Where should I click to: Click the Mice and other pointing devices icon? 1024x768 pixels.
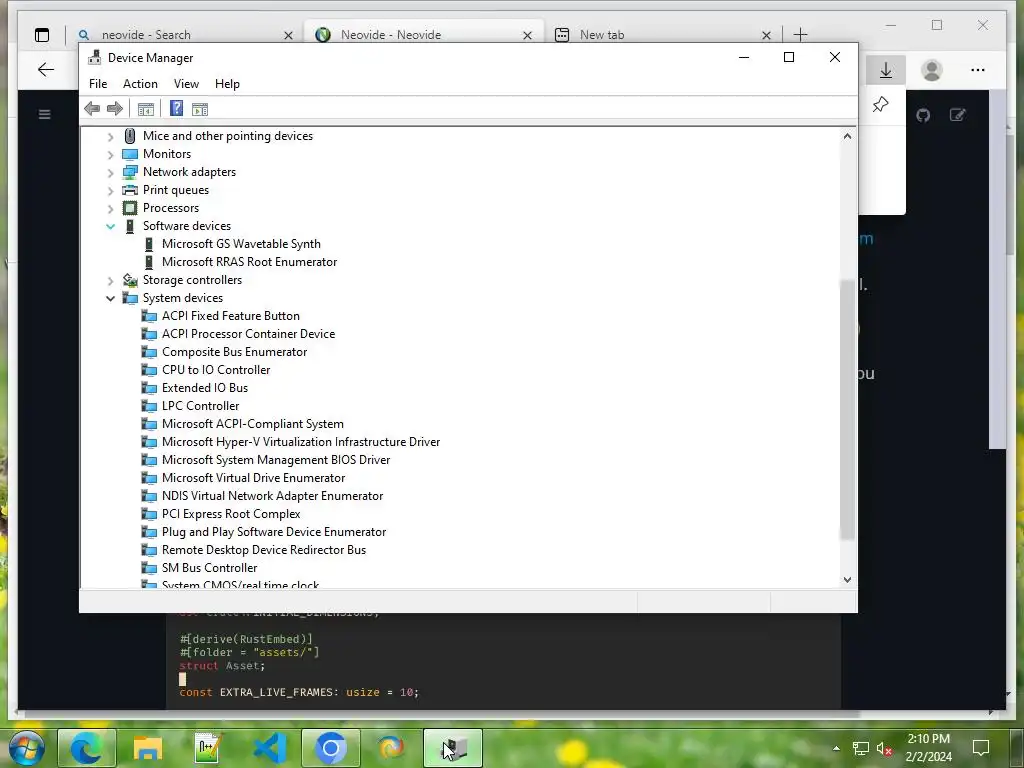tap(130, 136)
